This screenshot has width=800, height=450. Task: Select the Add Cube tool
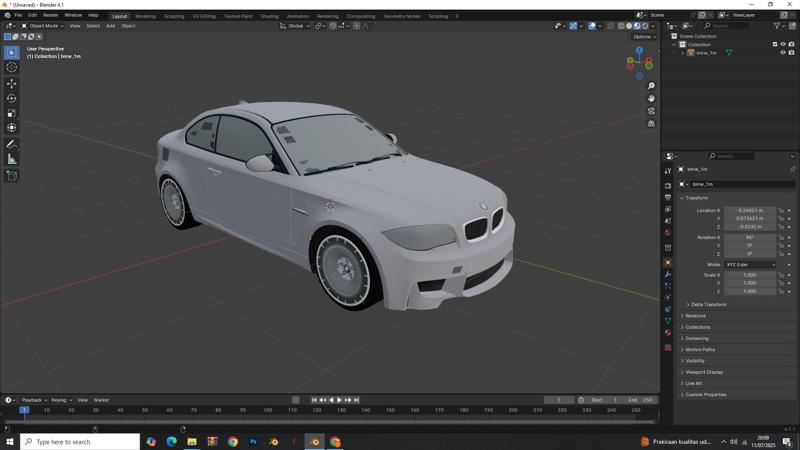point(12,176)
